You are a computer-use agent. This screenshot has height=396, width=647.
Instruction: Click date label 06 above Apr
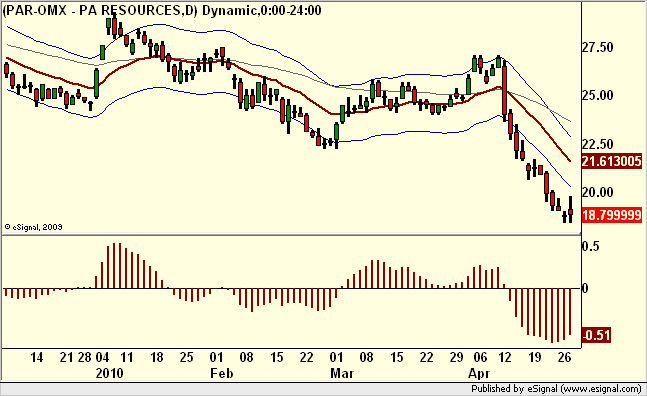480,357
